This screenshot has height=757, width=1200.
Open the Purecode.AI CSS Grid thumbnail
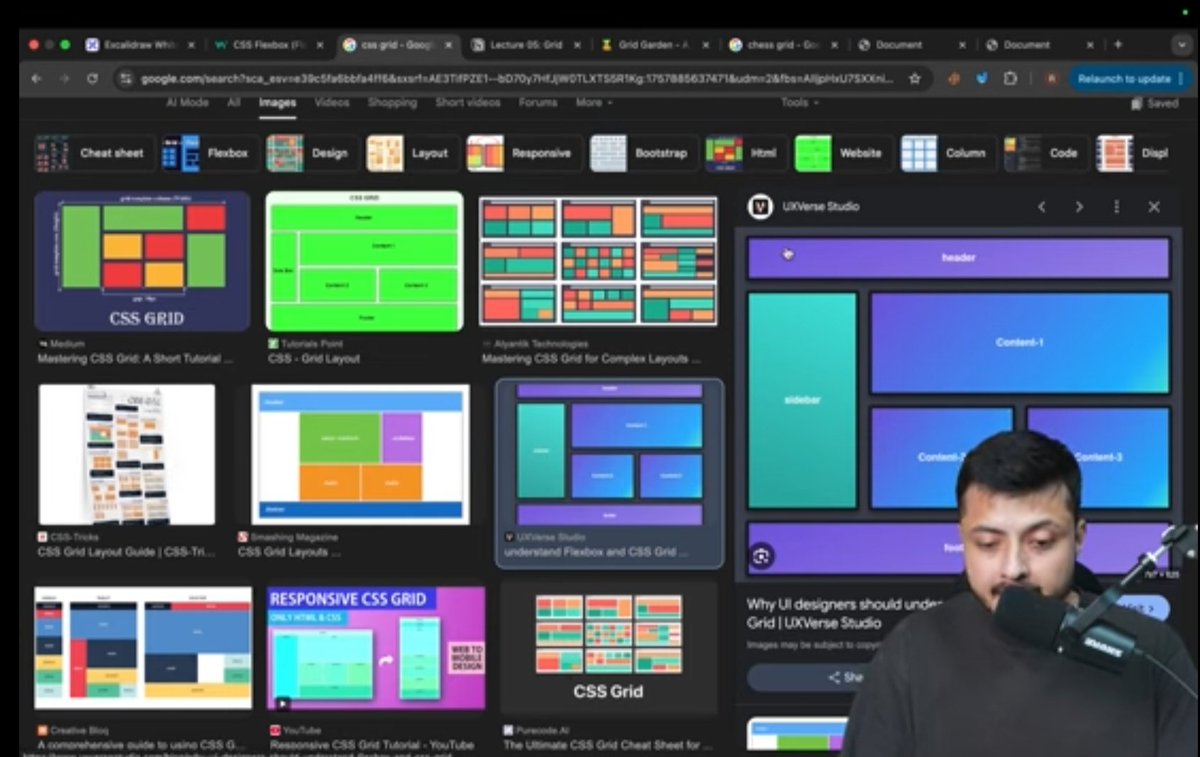pos(609,649)
